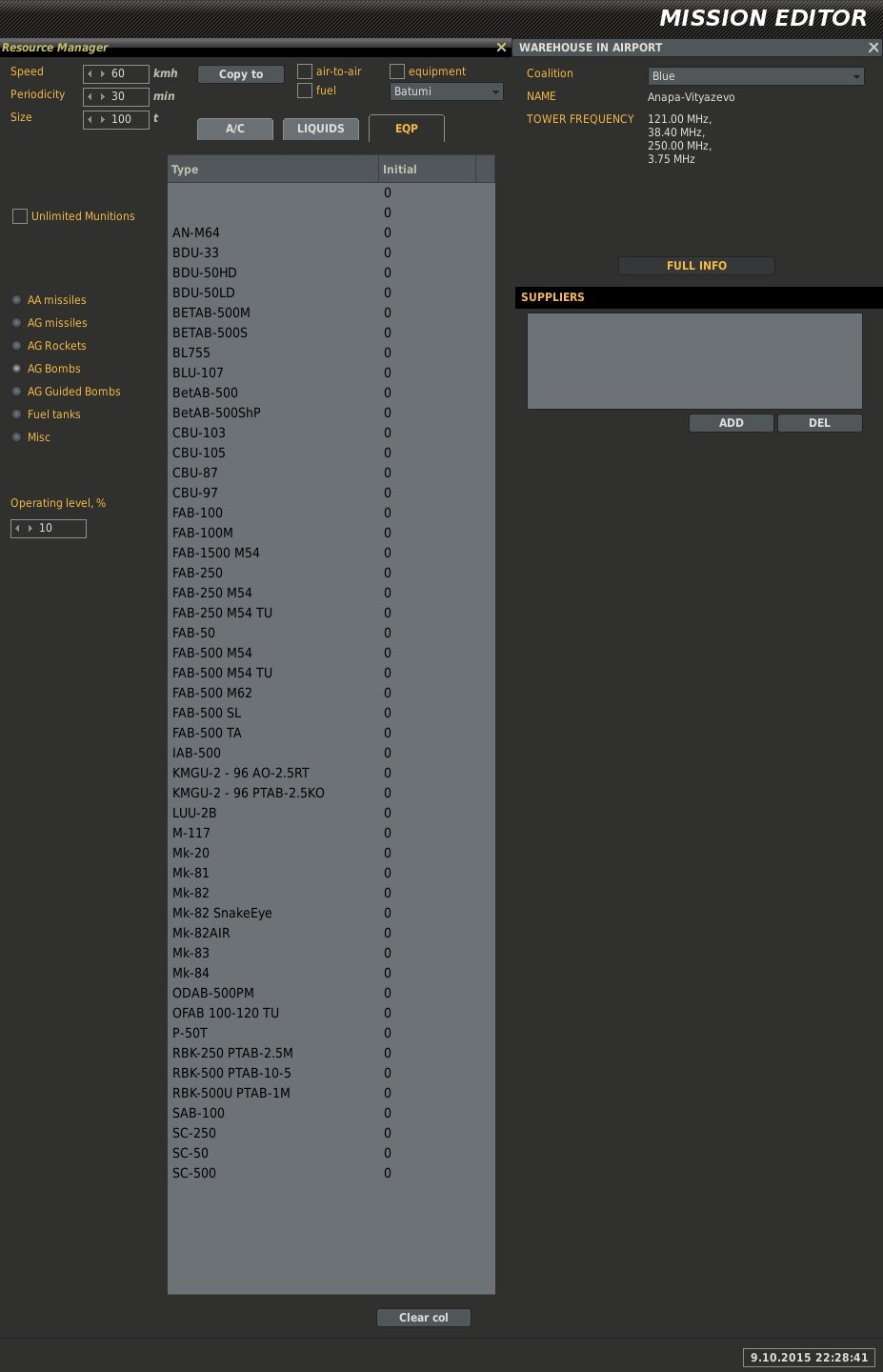Click the Periodicity input field
This screenshot has width=883, height=1372.
116,96
